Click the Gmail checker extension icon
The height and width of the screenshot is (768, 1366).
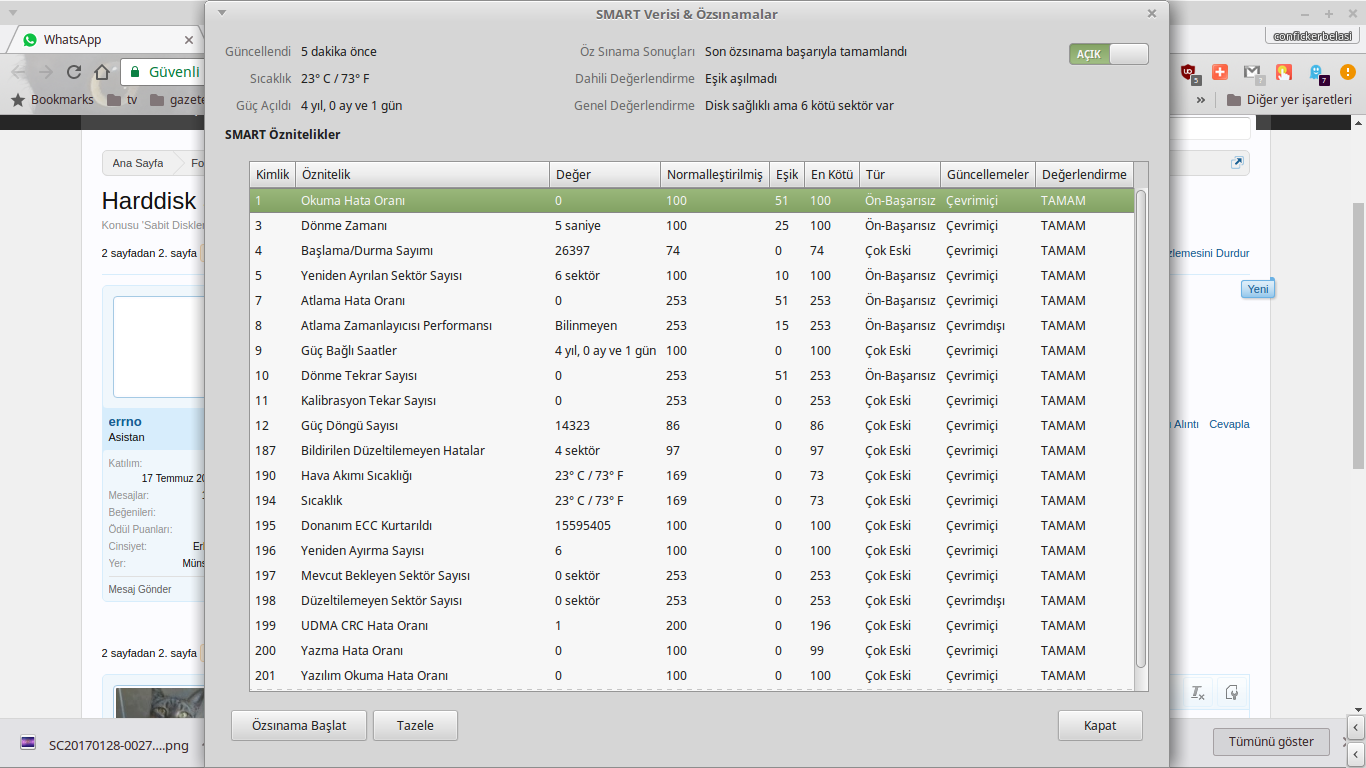[x=1252, y=72]
